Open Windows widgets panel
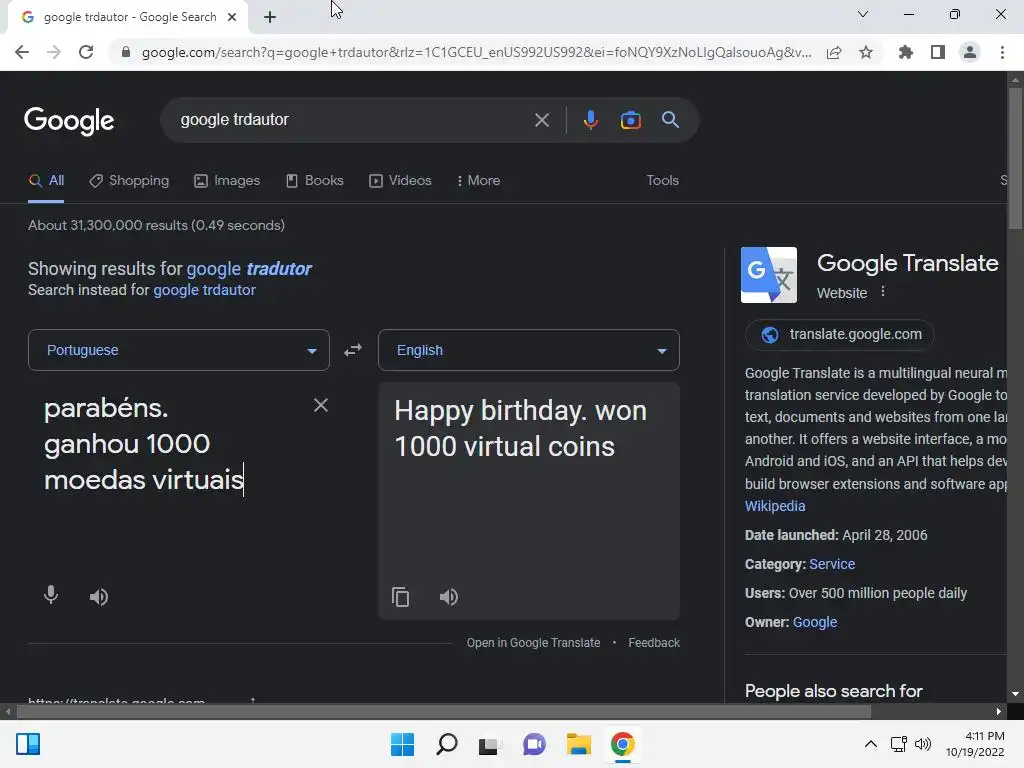1024x768 pixels. coord(28,744)
